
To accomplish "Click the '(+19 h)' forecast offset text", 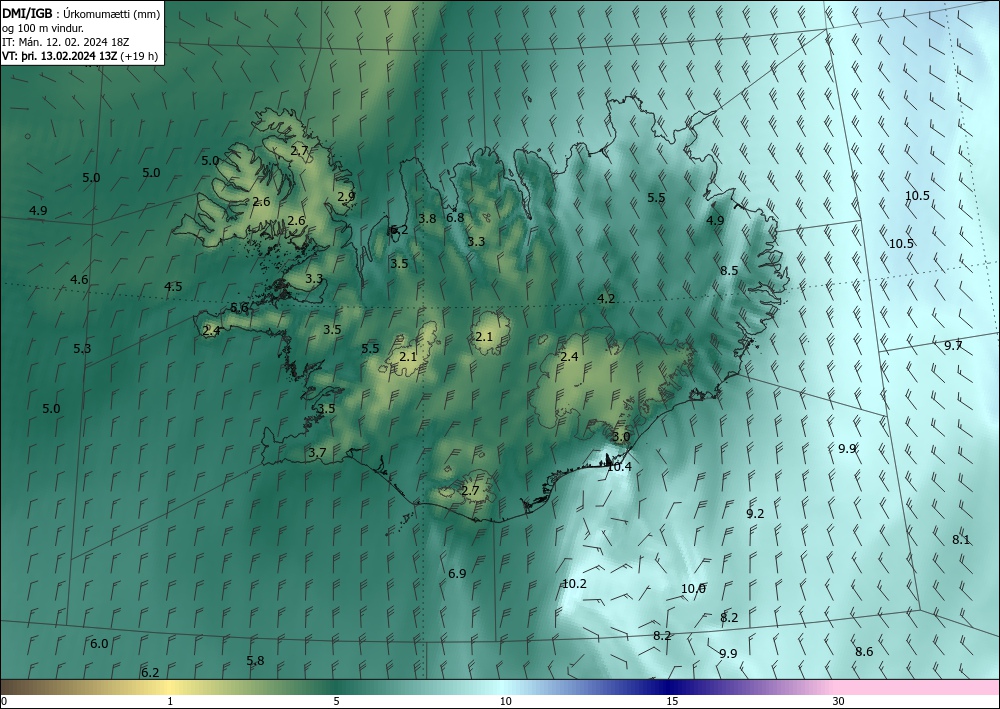I will point(139,56).
